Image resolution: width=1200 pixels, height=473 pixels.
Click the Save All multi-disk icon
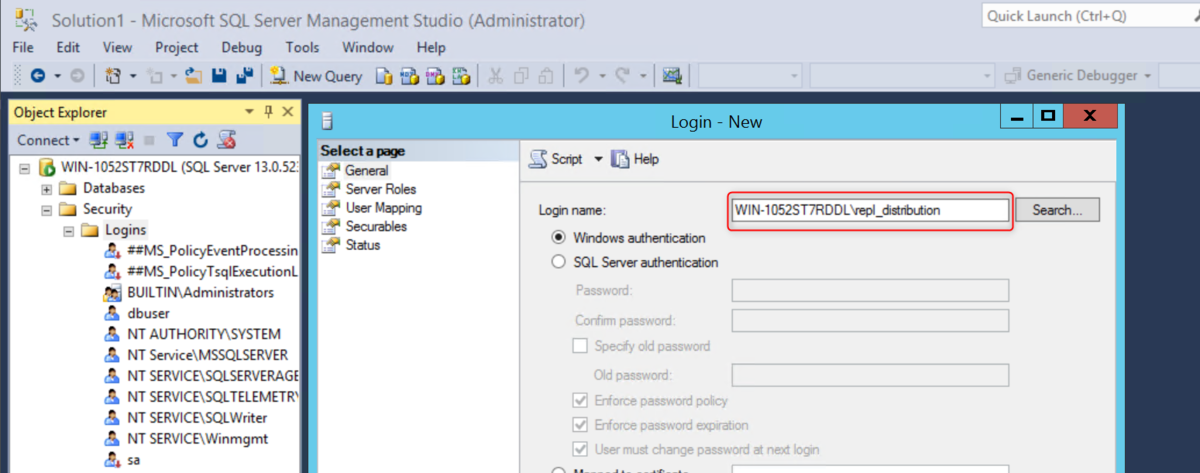tap(244, 75)
